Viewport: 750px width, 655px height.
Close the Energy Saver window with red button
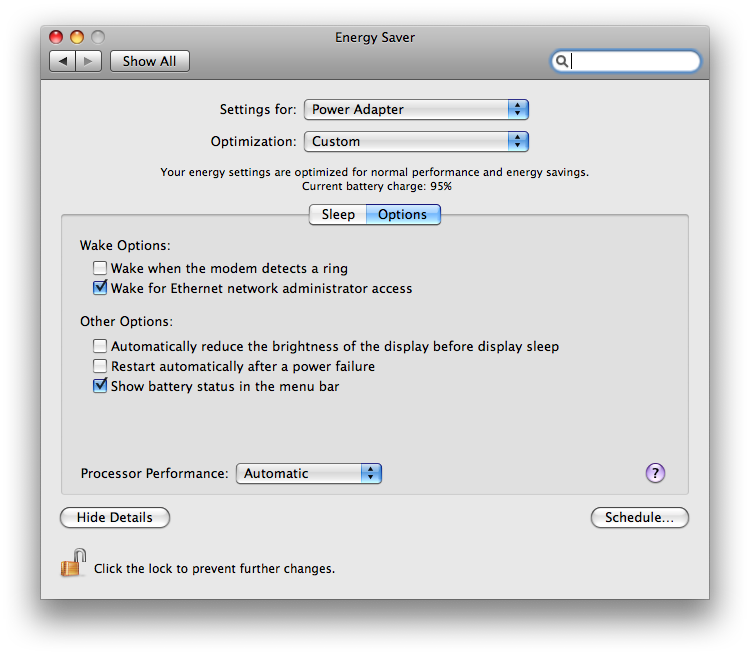tap(56, 37)
